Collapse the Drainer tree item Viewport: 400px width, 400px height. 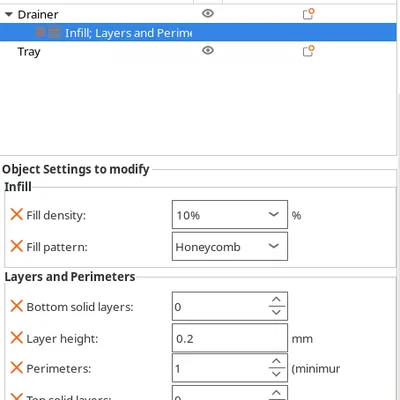9,14
